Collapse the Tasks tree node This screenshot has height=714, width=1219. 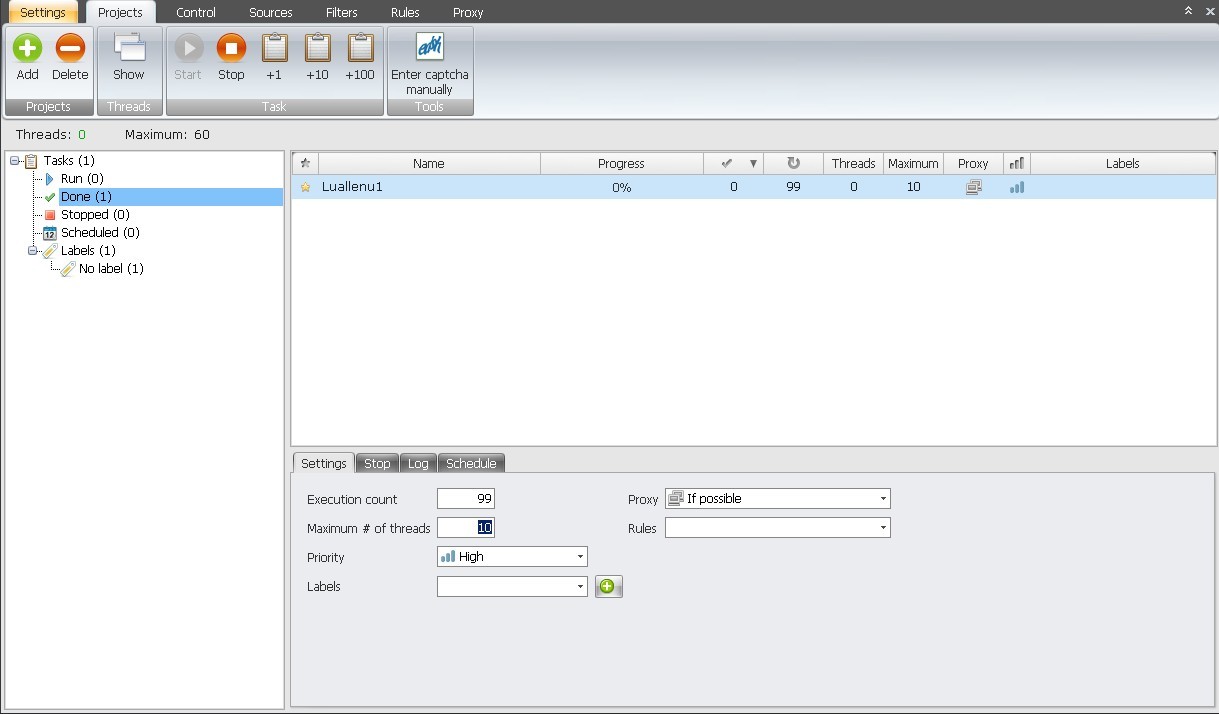[x=15, y=161]
